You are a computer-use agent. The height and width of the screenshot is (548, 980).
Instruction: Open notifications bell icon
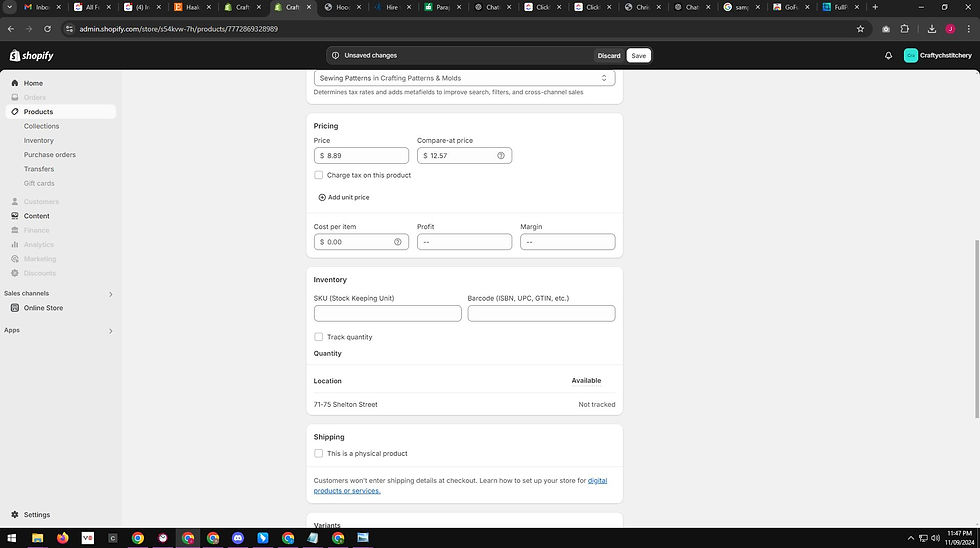click(888, 56)
